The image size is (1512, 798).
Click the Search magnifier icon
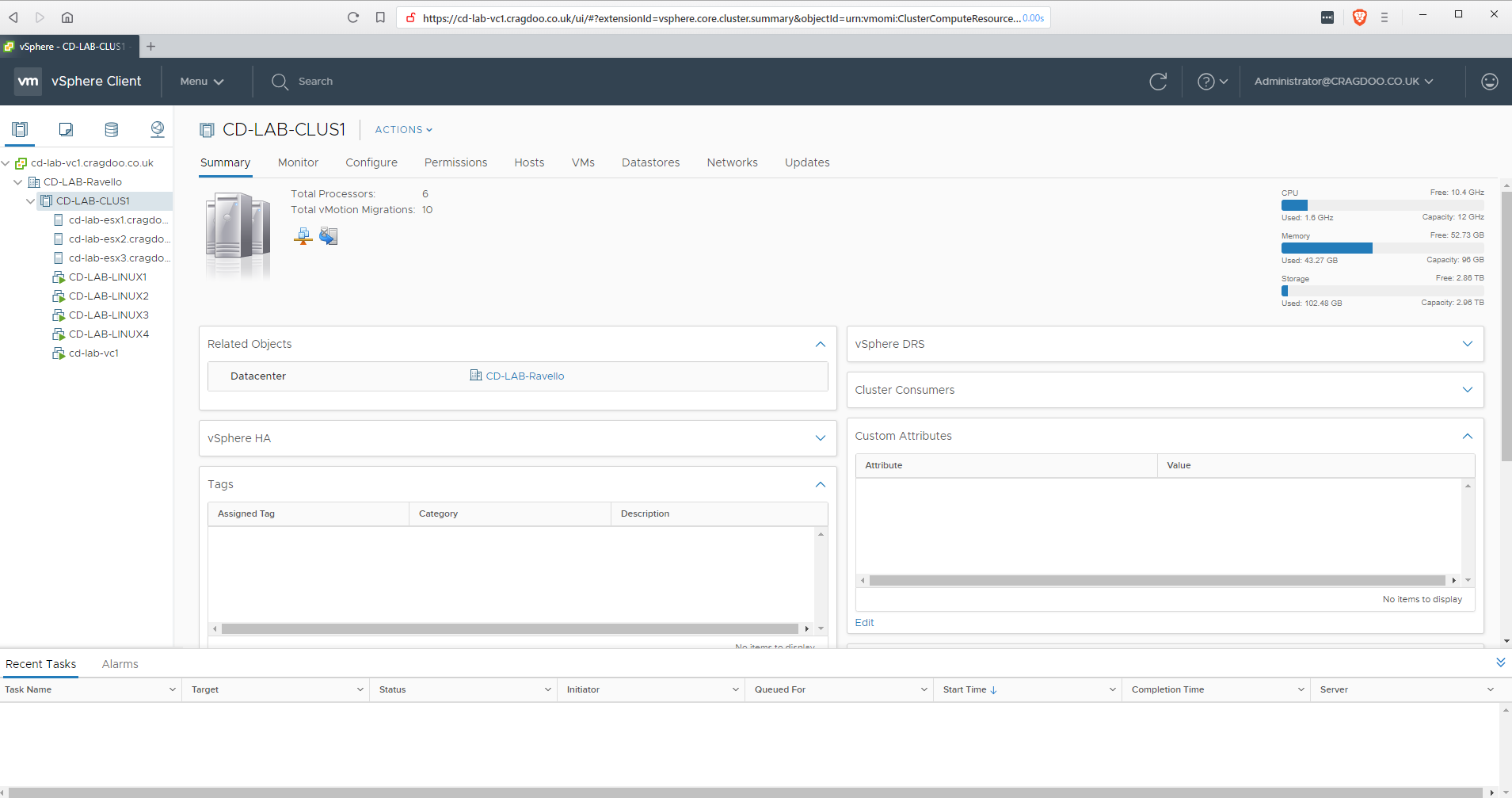280,82
